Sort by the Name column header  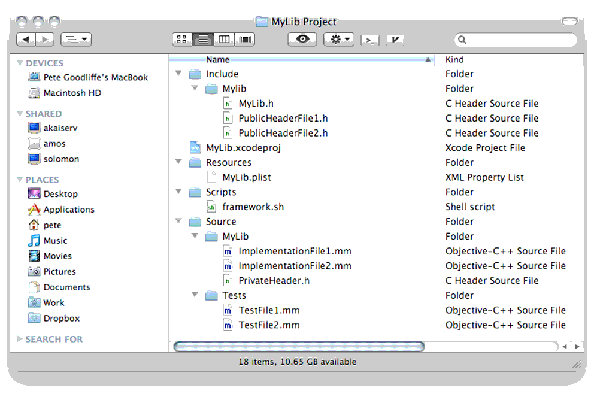[x=302, y=60]
